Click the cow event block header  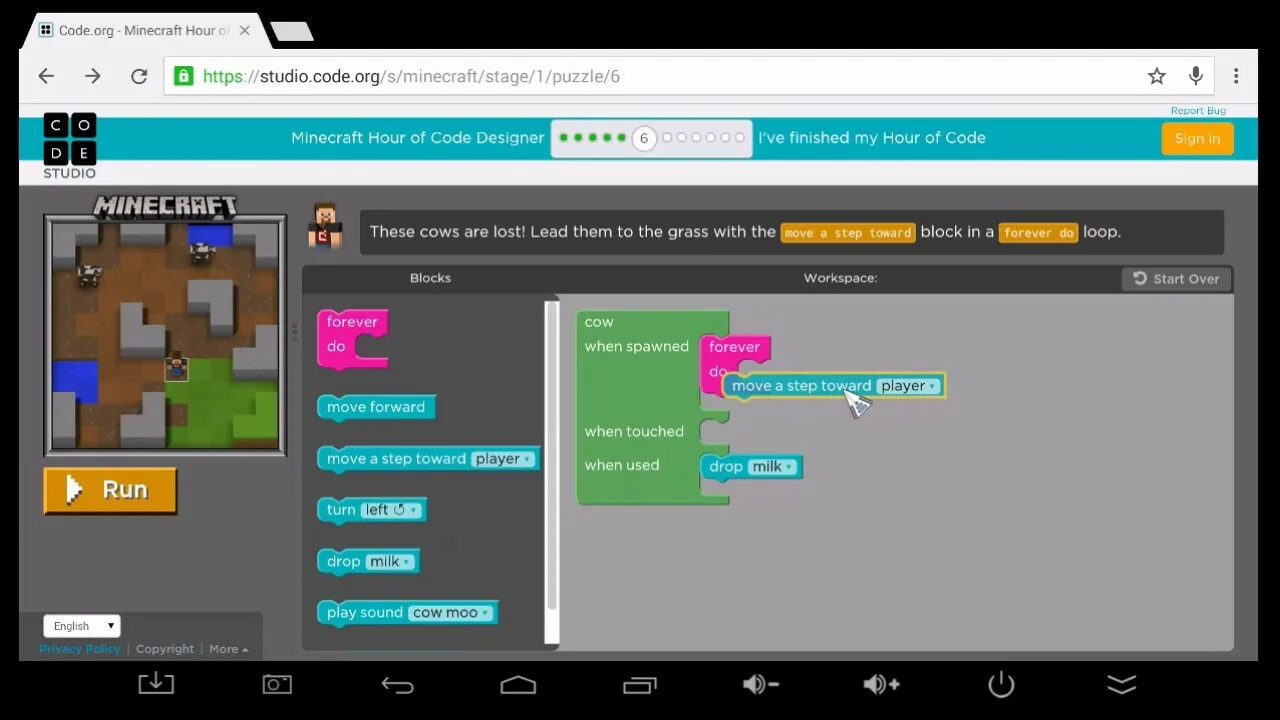click(600, 322)
